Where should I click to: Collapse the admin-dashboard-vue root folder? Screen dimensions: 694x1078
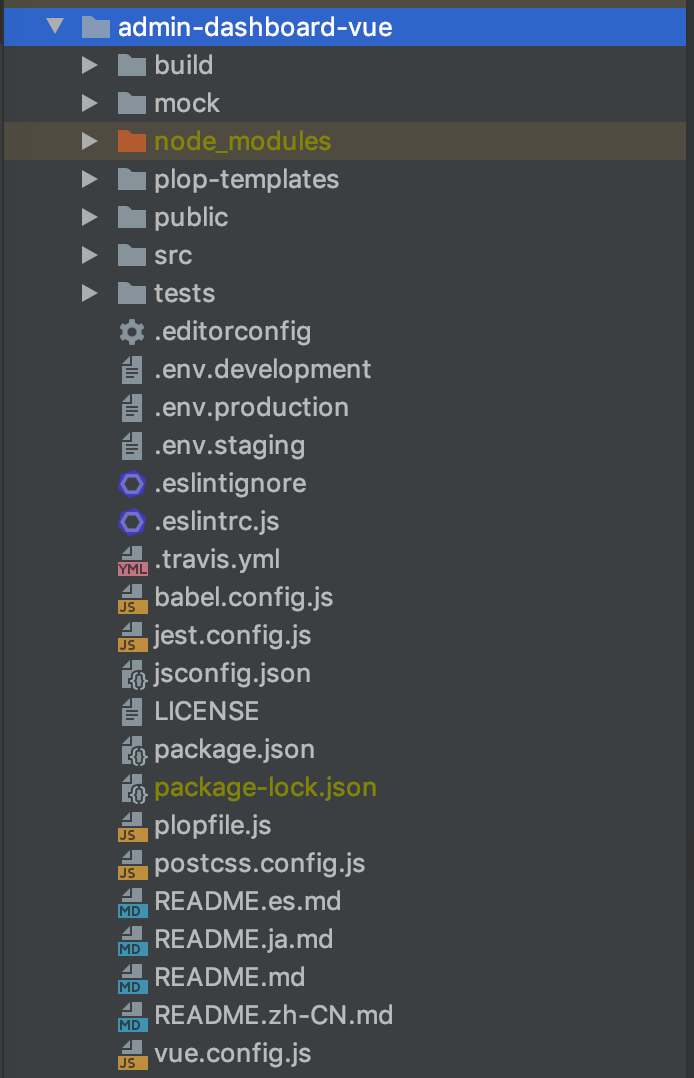click(54, 27)
